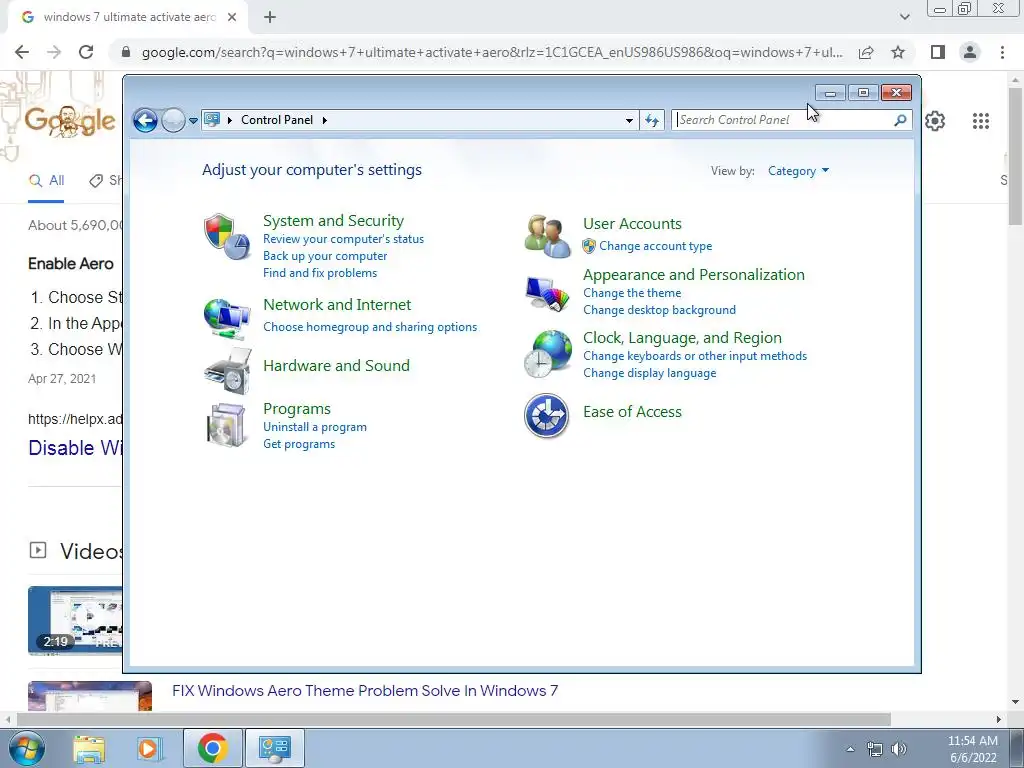Screen dimensions: 1024x768
Task: Open a new Chrome tab
Action: (270, 17)
